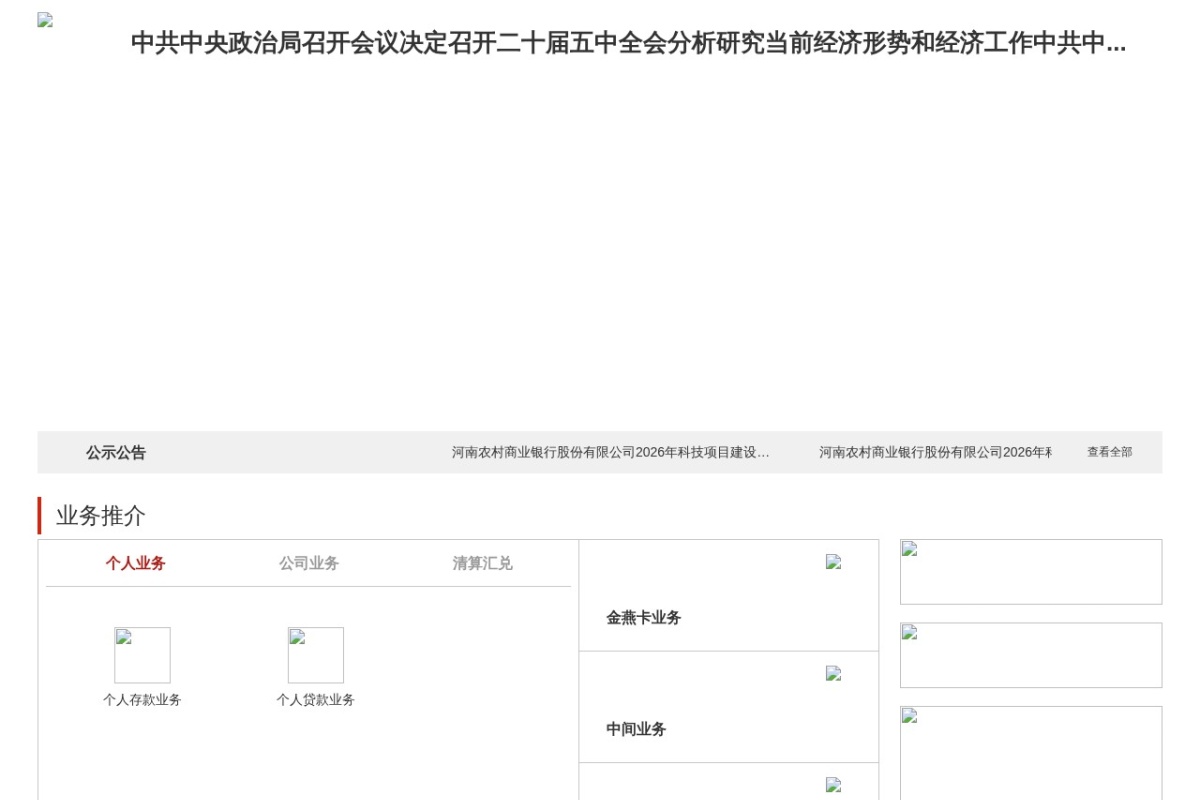This screenshot has width=1200, height=800.
Task: Select the 个人业务 tab
Action: pyautogui.click(x=135, y=563)
